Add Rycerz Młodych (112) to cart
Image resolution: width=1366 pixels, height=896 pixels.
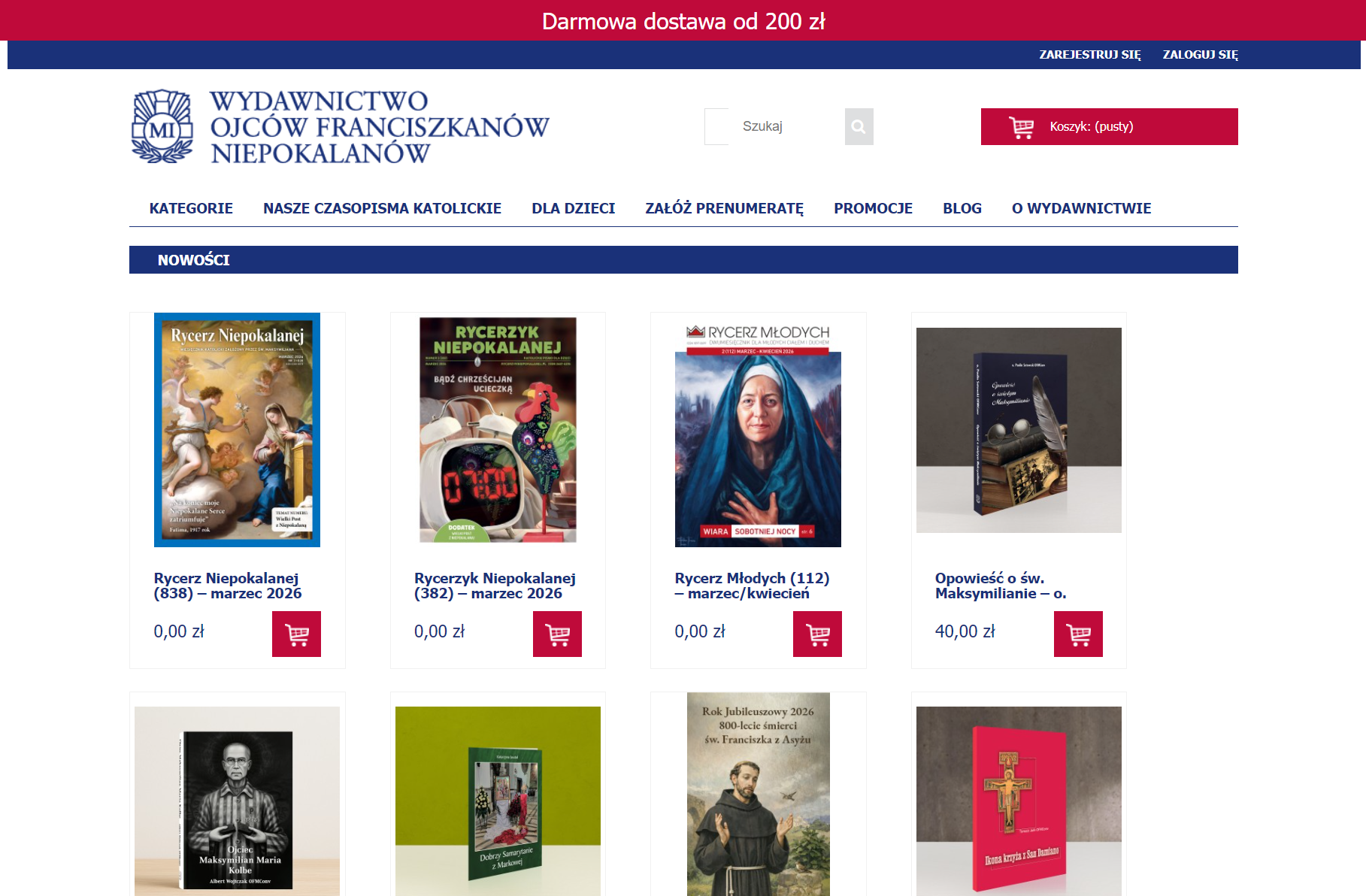817,634
